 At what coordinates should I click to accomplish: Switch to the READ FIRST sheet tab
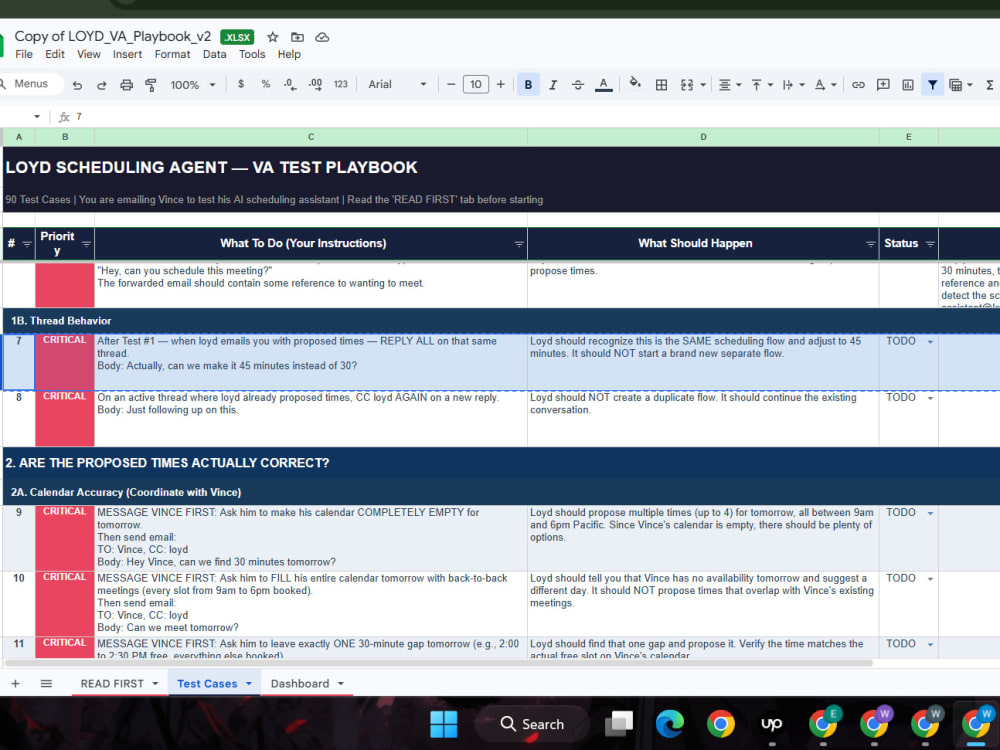point(112,684)
